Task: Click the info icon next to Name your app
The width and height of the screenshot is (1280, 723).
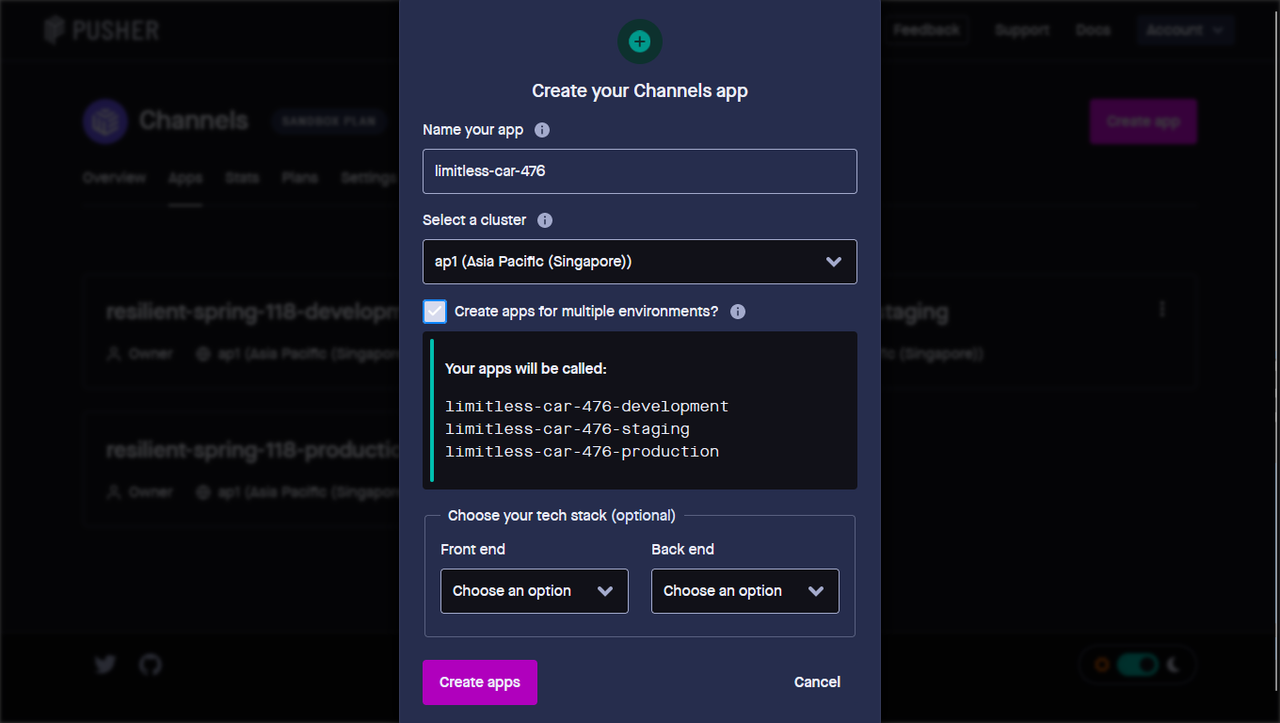Action: point(542,130)
